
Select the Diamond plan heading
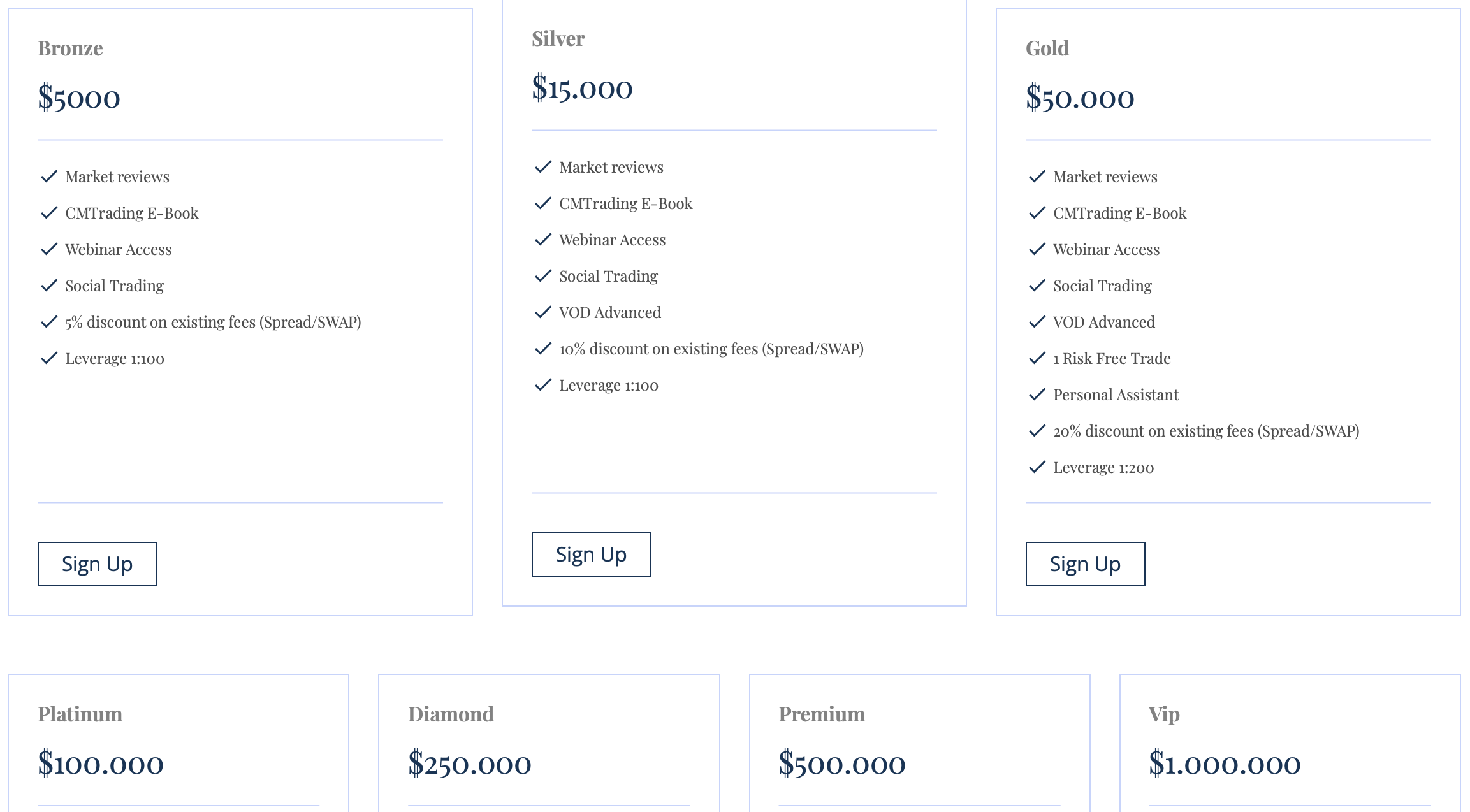tap(451, 714)
